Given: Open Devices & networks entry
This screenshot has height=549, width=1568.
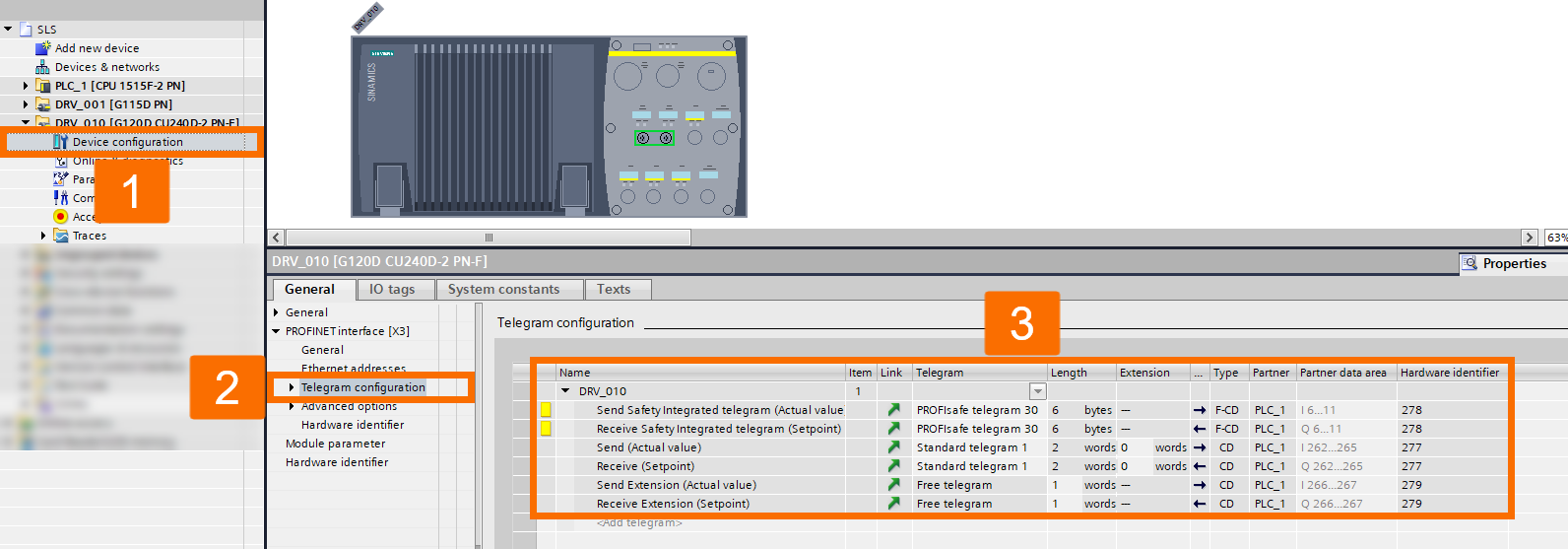Looking at the screenshot, I should pyautogui.click(x=107, y=67).
